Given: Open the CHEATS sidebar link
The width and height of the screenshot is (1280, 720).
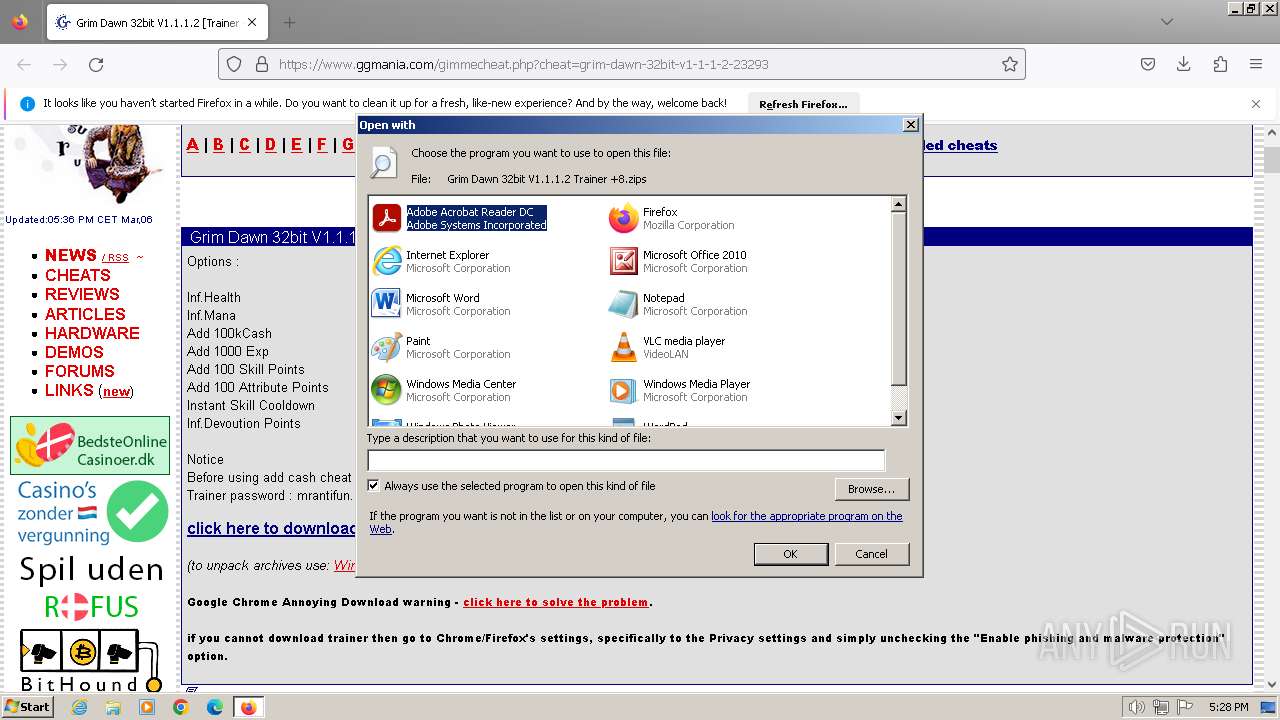Looking at the screenshot, I should (78, 275).
